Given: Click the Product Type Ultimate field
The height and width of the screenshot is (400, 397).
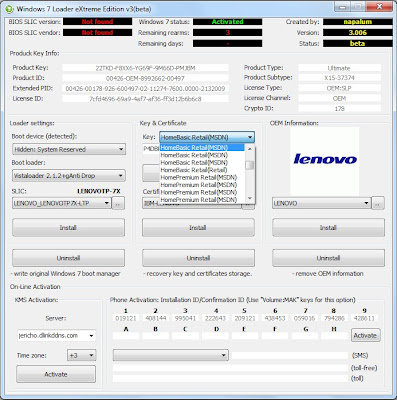Looking at the screenshot, I should click(x=339, y=68).
